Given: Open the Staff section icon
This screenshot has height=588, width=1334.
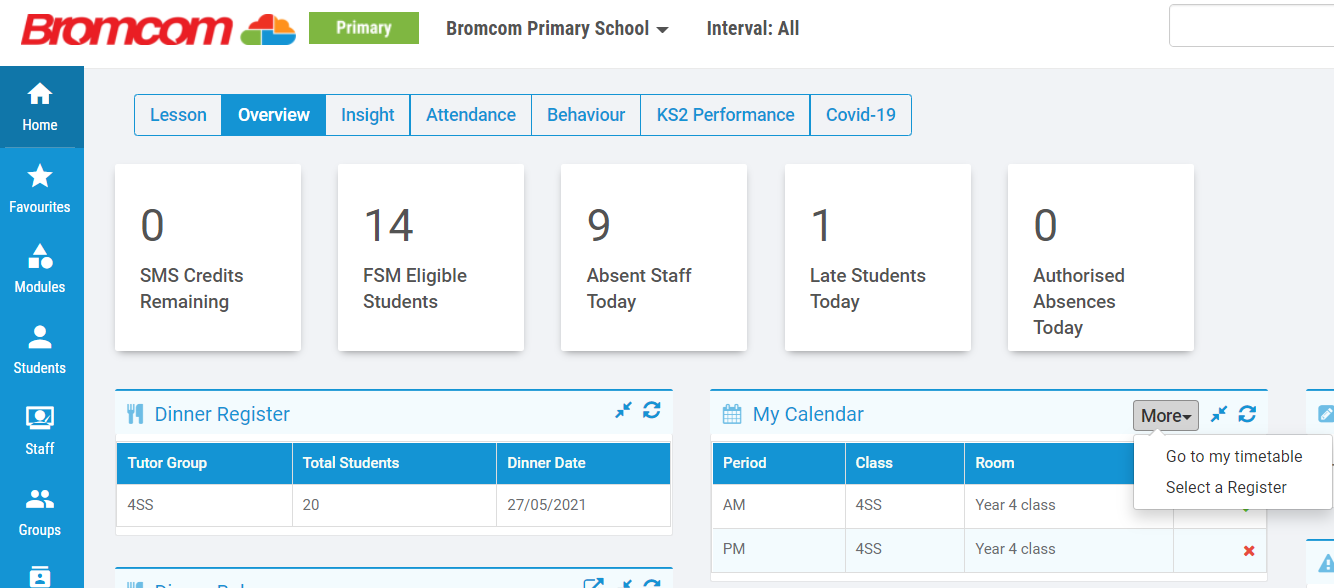Looking at the screenshot, I should [x=40, y=430].
